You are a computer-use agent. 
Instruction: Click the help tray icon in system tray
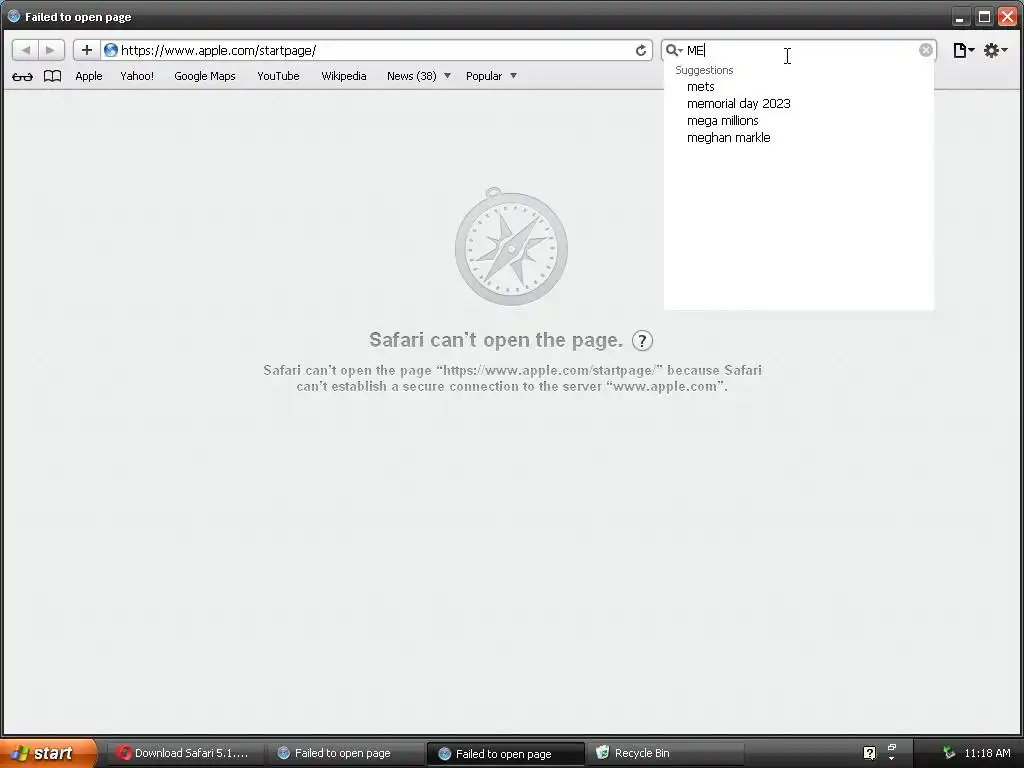(869, 753)
